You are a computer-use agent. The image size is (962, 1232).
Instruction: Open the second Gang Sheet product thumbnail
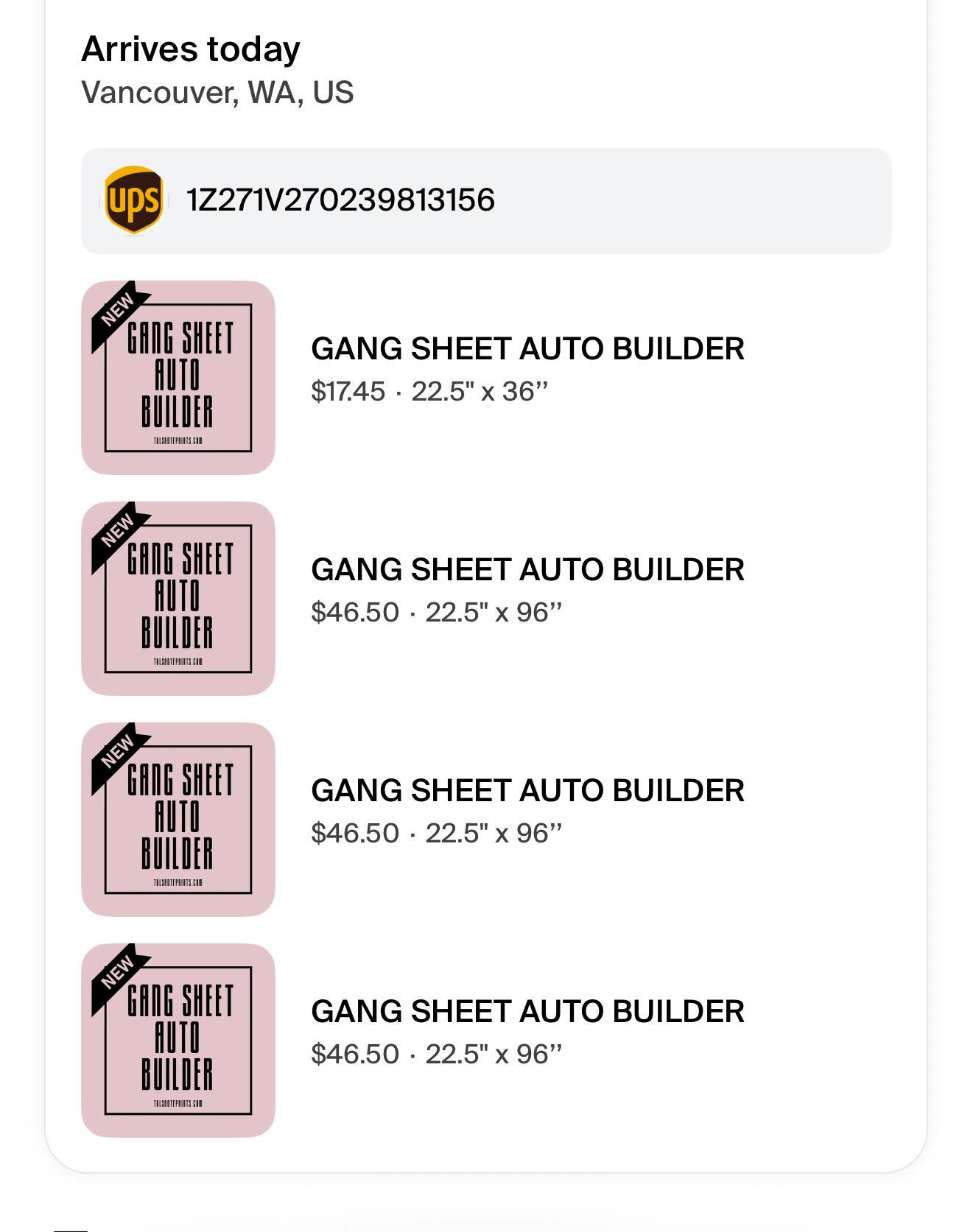(x=178, y=599)
